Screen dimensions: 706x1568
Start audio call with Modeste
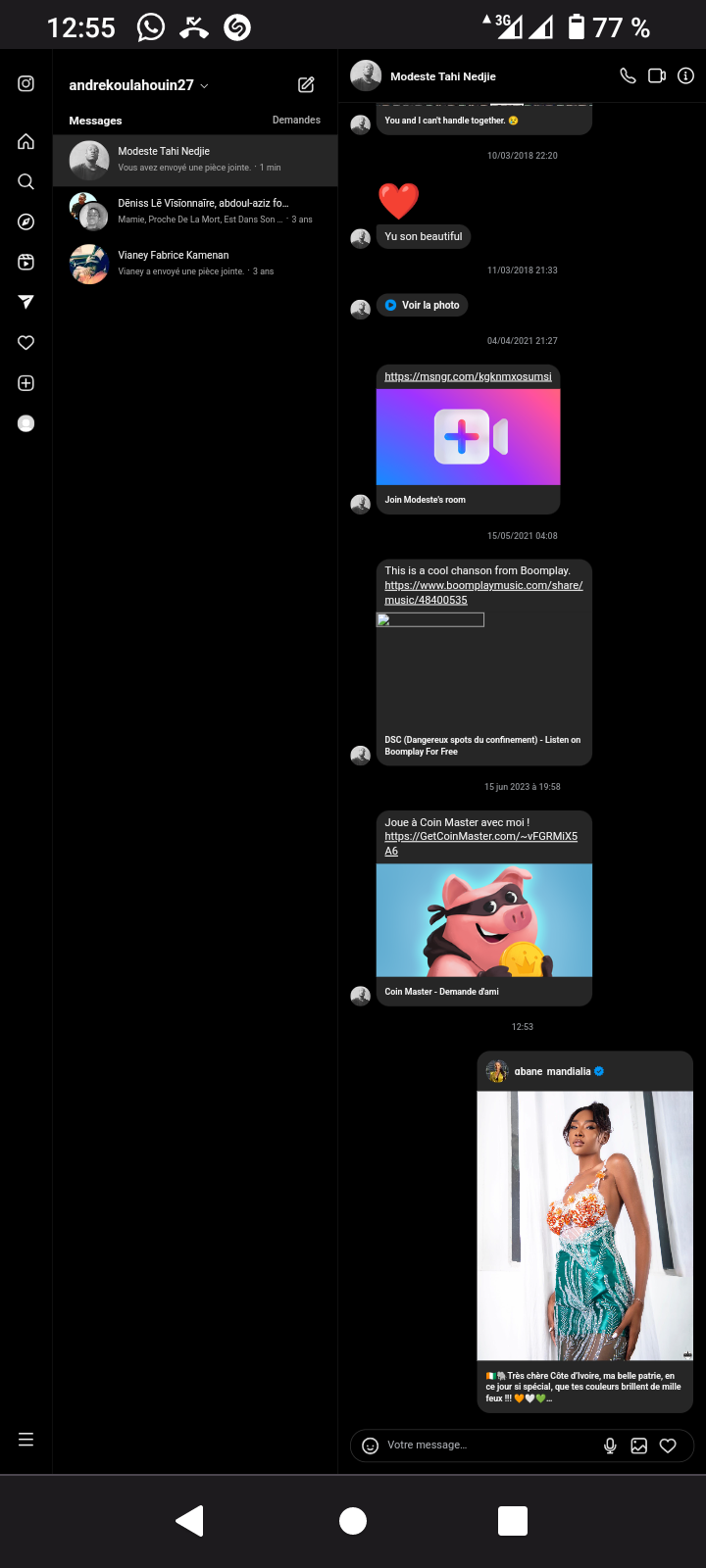tap(628, 75)
